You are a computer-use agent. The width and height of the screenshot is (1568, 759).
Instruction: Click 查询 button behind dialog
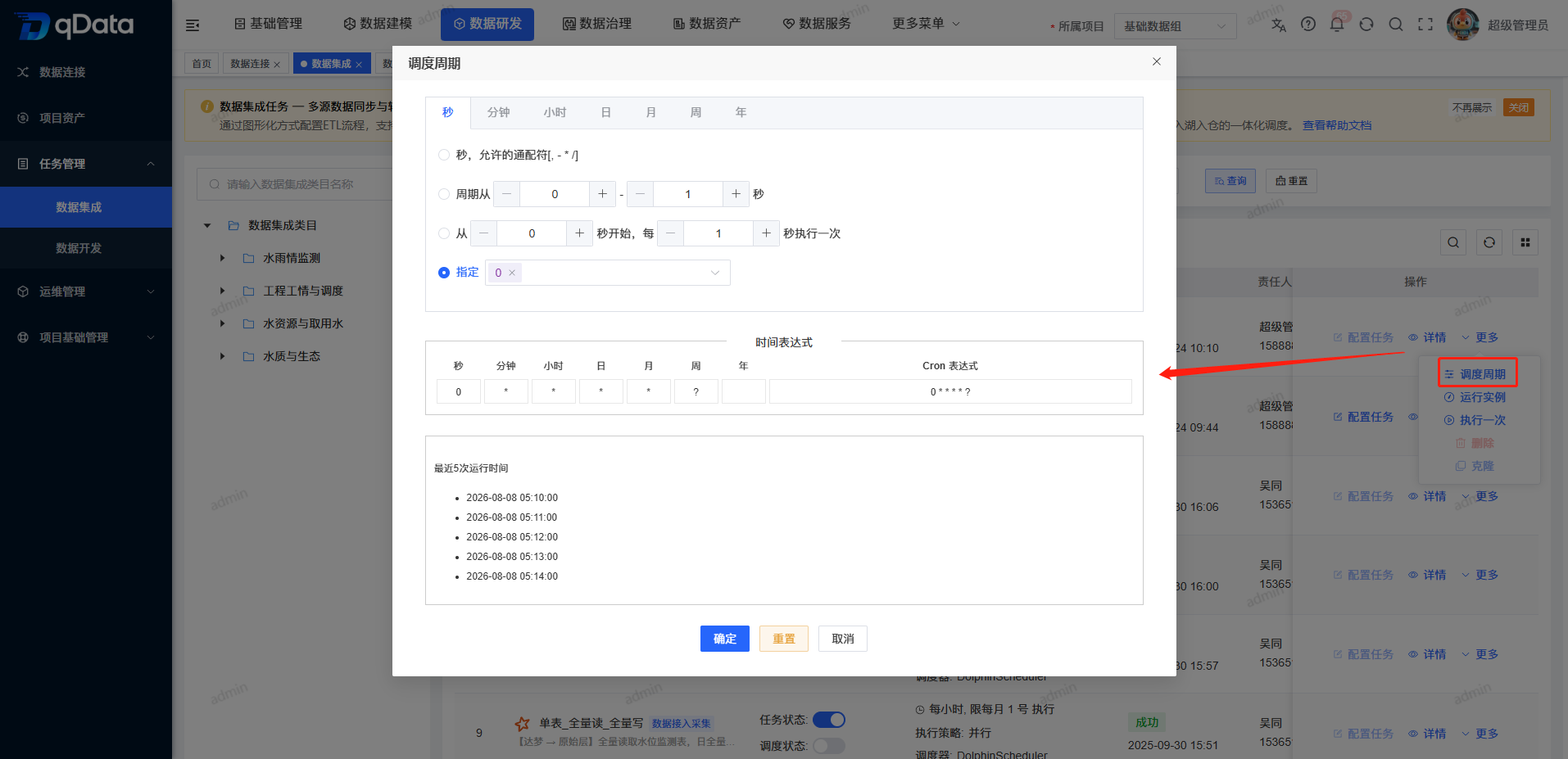[x=1230, y=181]
